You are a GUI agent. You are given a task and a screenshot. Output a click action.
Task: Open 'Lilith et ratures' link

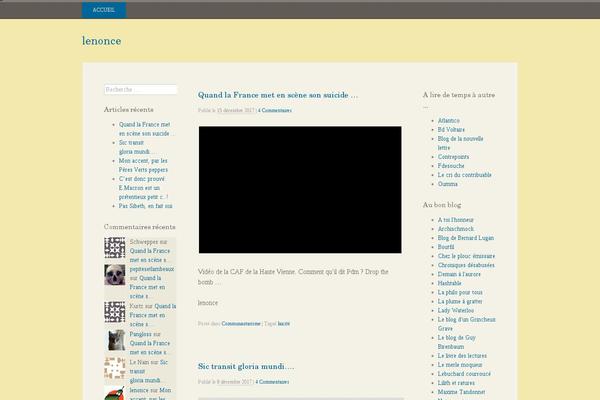[456, 383]
